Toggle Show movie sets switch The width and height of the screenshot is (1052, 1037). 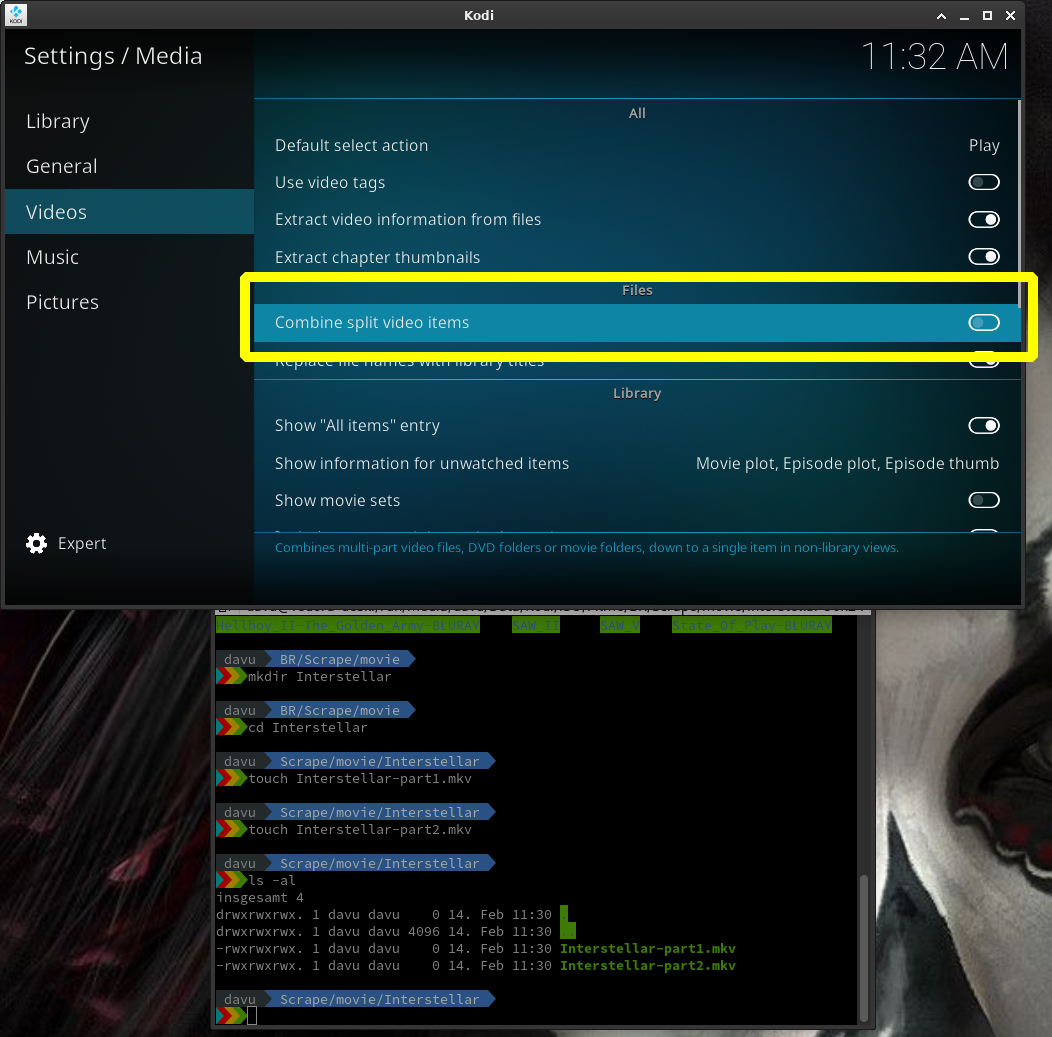[x=984, y=500]
